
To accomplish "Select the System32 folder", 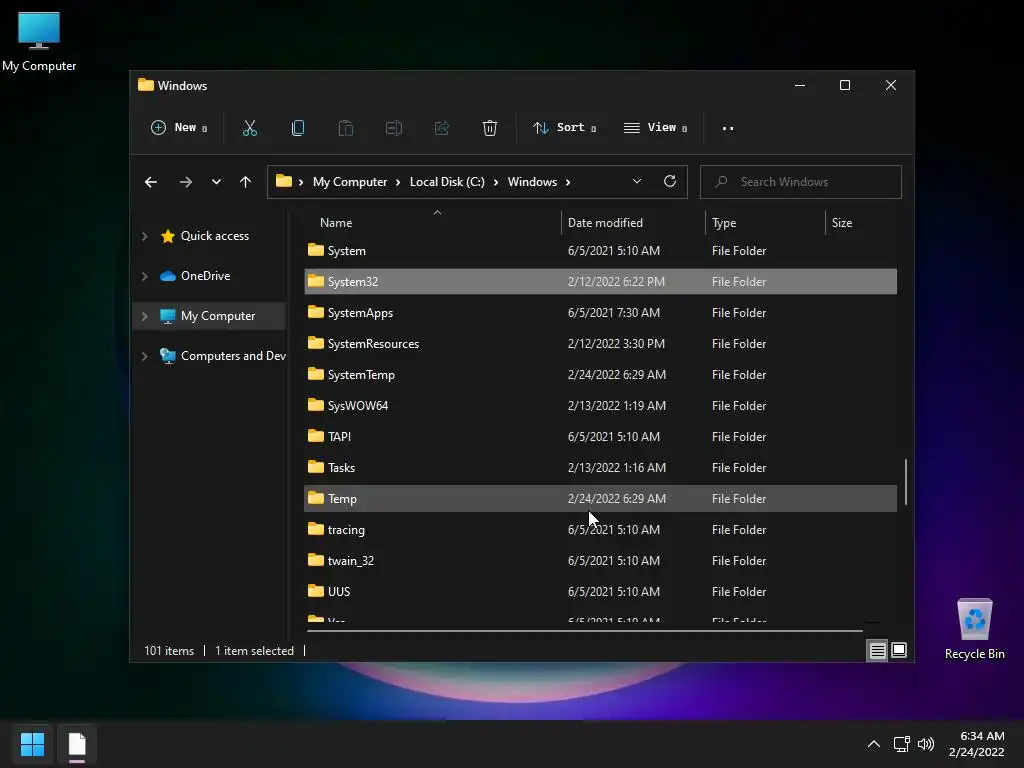I will (x=600, y=281).
